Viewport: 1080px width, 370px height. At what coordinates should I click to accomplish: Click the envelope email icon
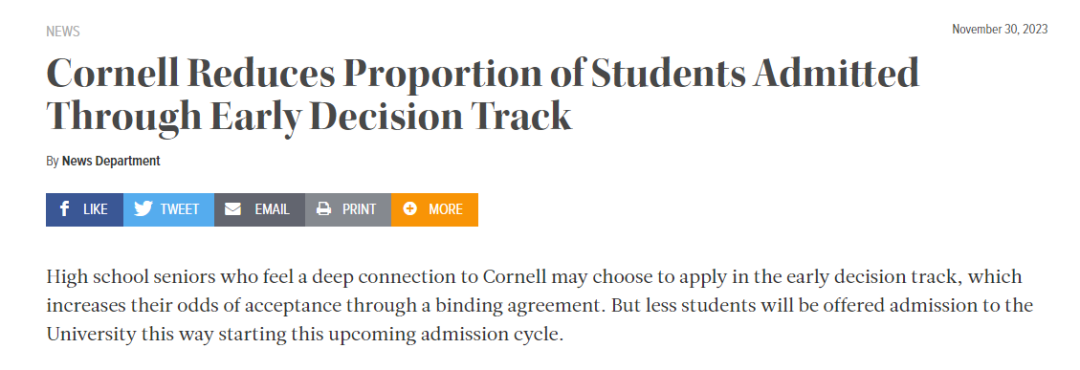click(x=233, y=209)
